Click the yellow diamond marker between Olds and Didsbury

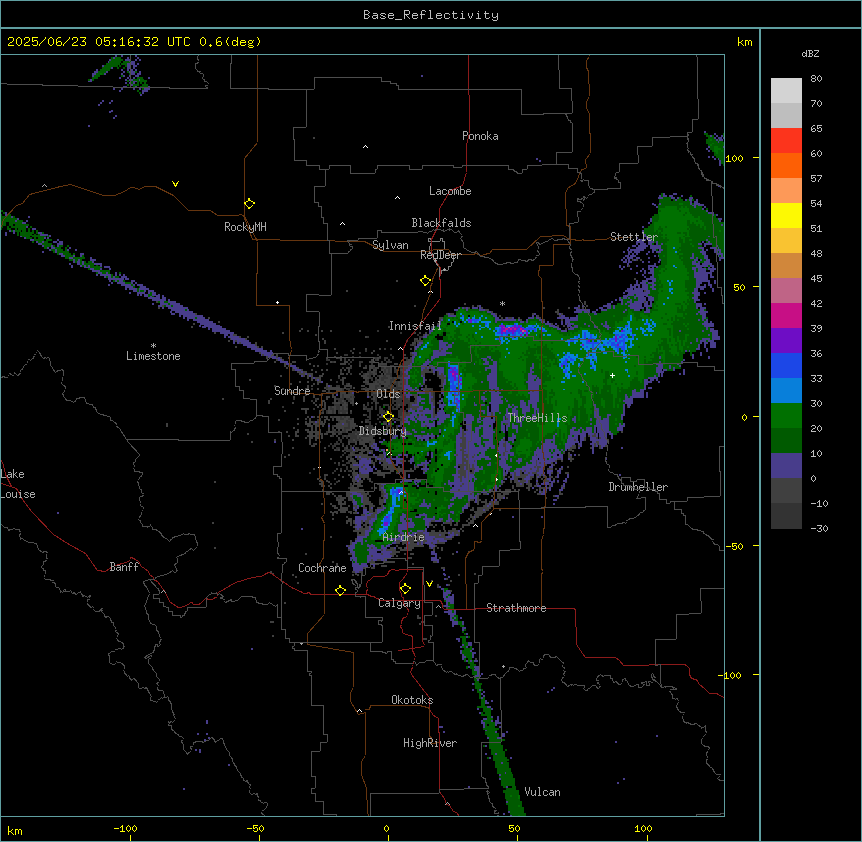click(x=388, y=417)
